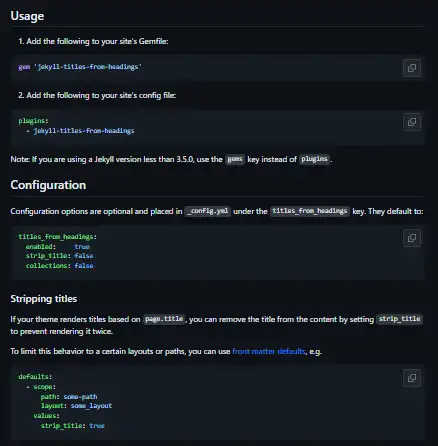The image size is (438, 446).
Task: Click the Stripping titles heading
Action: tap(44, 299)
